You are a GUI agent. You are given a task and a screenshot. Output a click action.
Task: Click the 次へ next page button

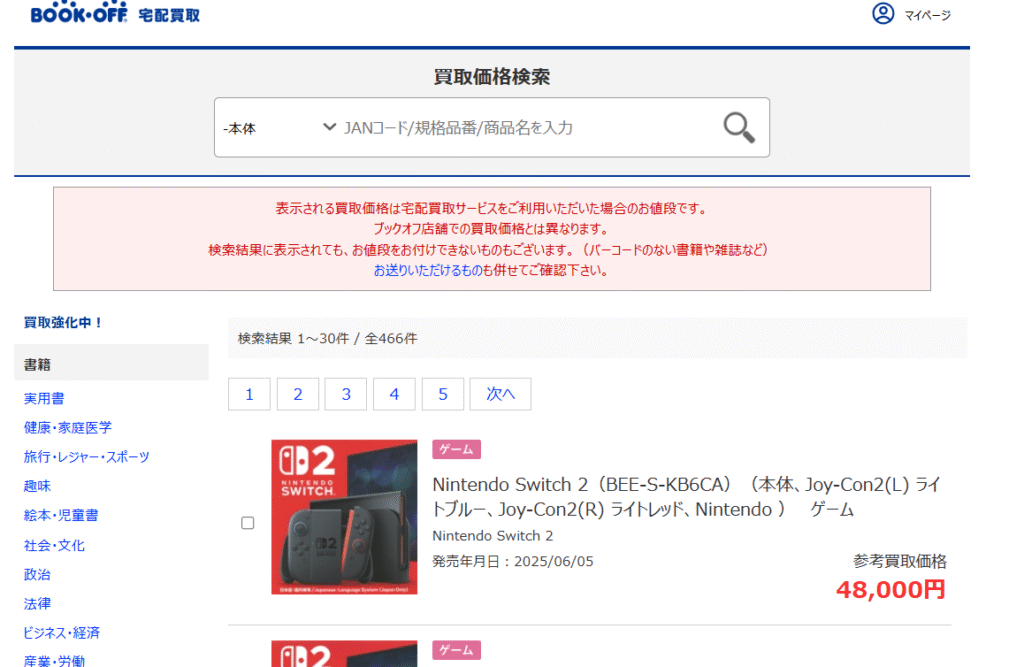(500, 394)
